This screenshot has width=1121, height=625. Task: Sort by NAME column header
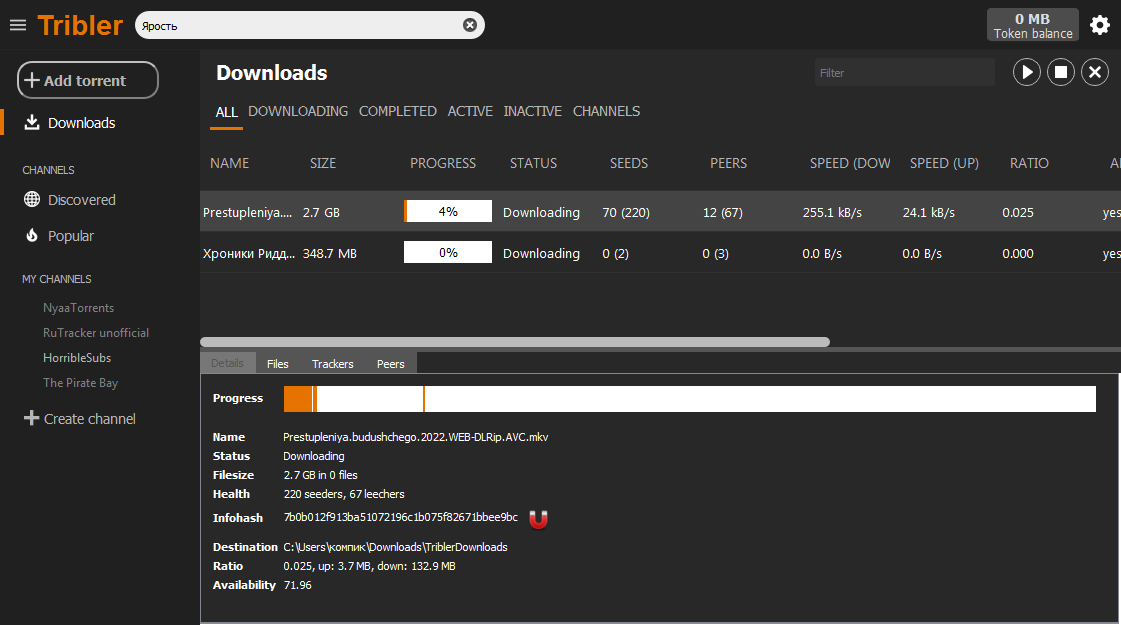[229, 163]
